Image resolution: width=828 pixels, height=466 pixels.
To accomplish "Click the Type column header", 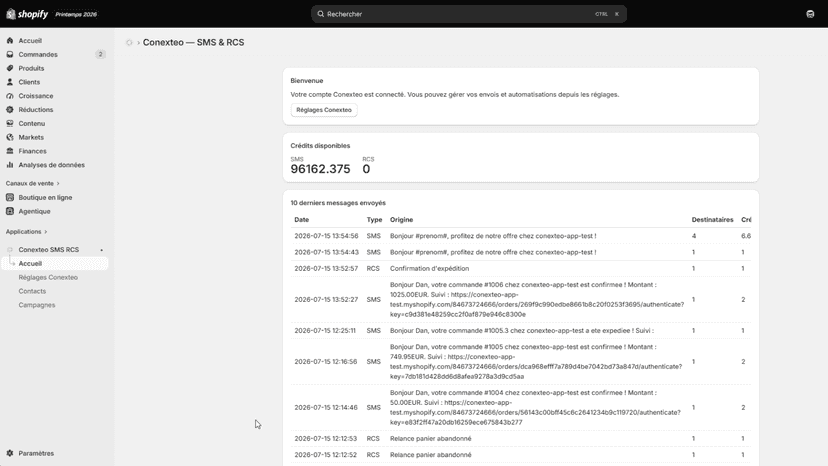I will pos(374,219).
